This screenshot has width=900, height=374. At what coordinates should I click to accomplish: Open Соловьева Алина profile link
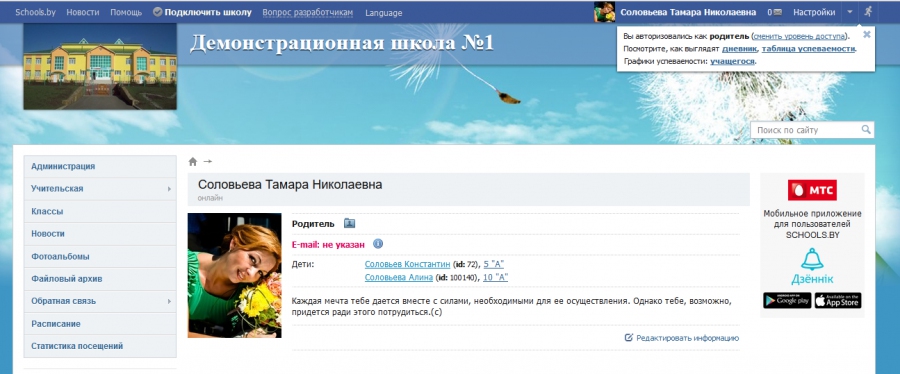click(x=399, y=277)
